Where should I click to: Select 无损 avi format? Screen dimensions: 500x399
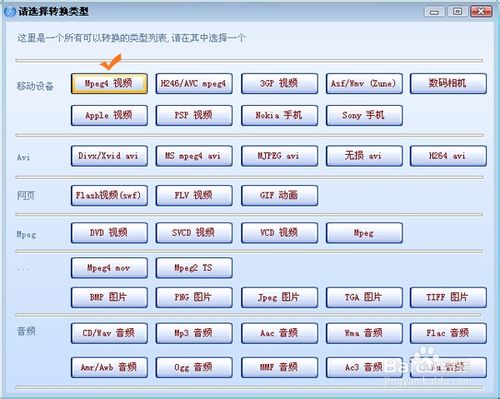tap(364, 156)
